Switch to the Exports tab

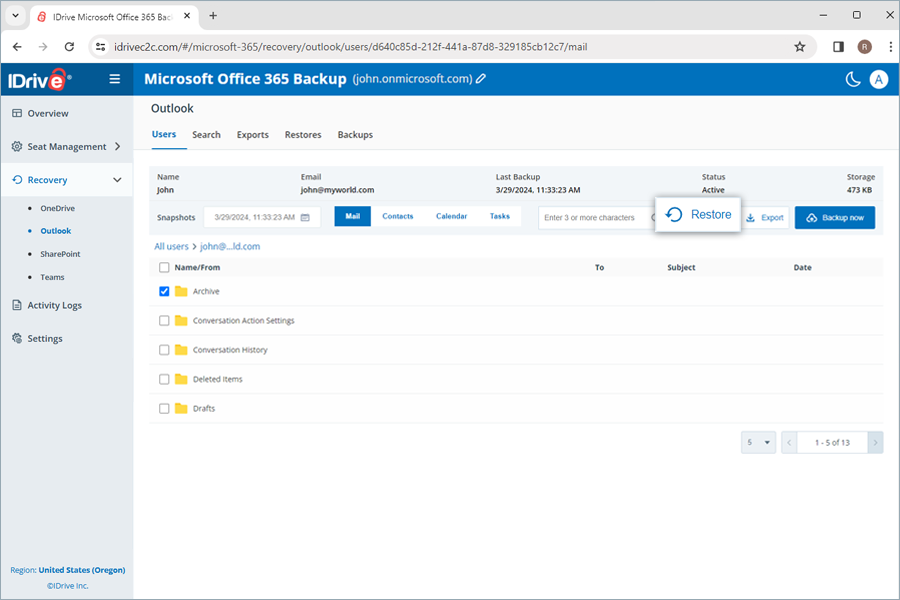coord(252,135)
